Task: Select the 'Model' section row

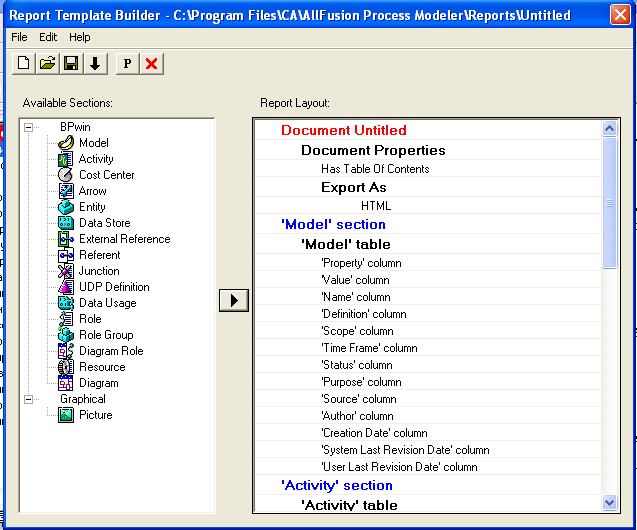Action: point(428,224)
